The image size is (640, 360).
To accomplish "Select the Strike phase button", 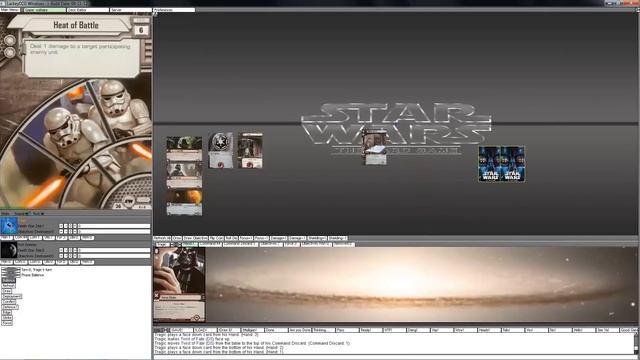I will [x=7, y=318].
